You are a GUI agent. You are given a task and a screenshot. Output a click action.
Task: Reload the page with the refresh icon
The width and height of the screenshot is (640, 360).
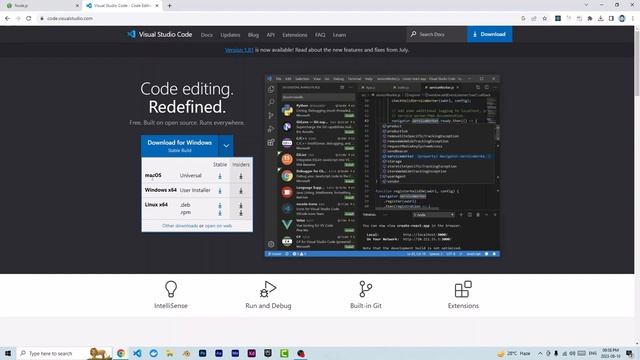tap(29, 18)
